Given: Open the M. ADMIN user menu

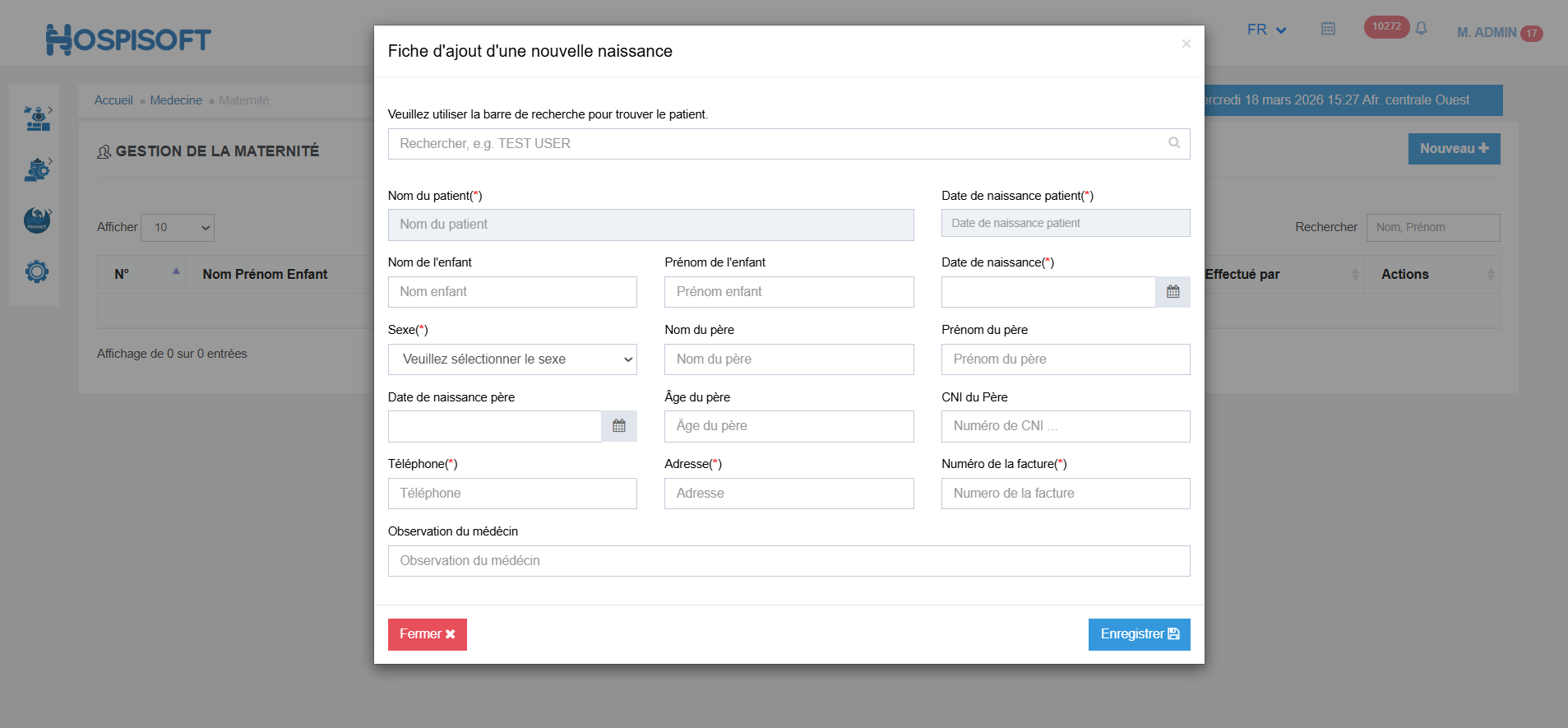Looking at the screenshot, I should 1487,32.
